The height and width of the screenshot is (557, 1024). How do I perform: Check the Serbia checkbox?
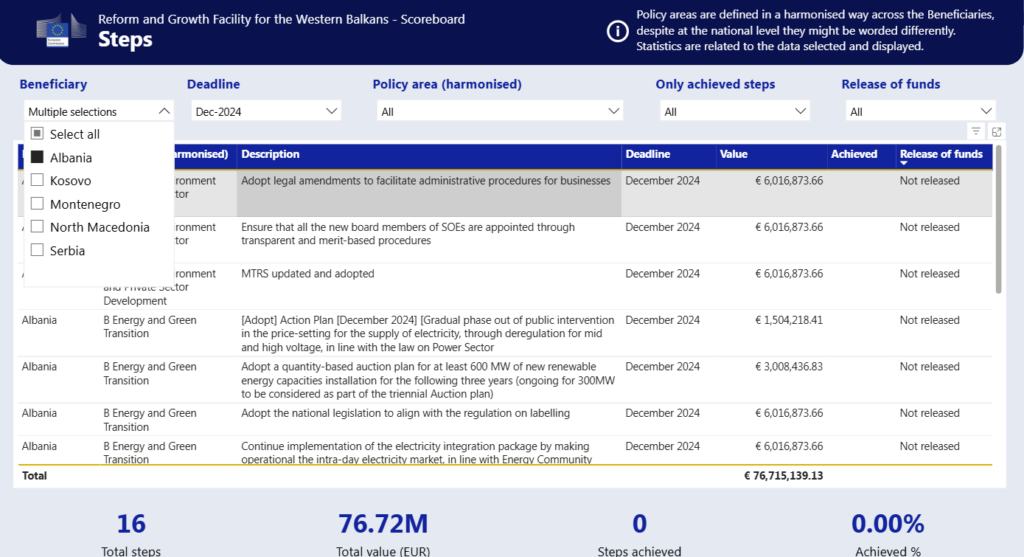(x=37, y=250)
